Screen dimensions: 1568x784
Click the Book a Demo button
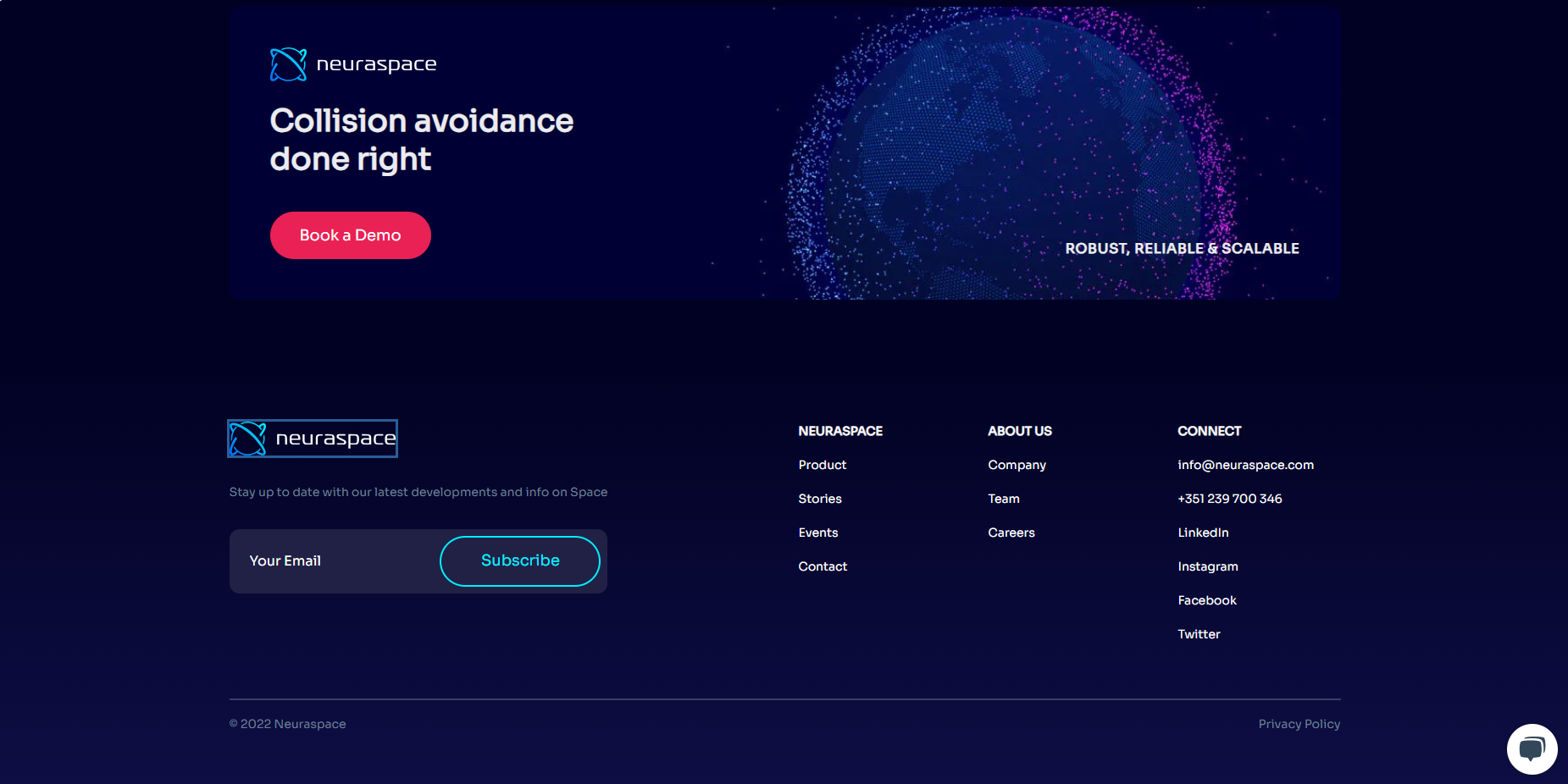coord(351,235)
